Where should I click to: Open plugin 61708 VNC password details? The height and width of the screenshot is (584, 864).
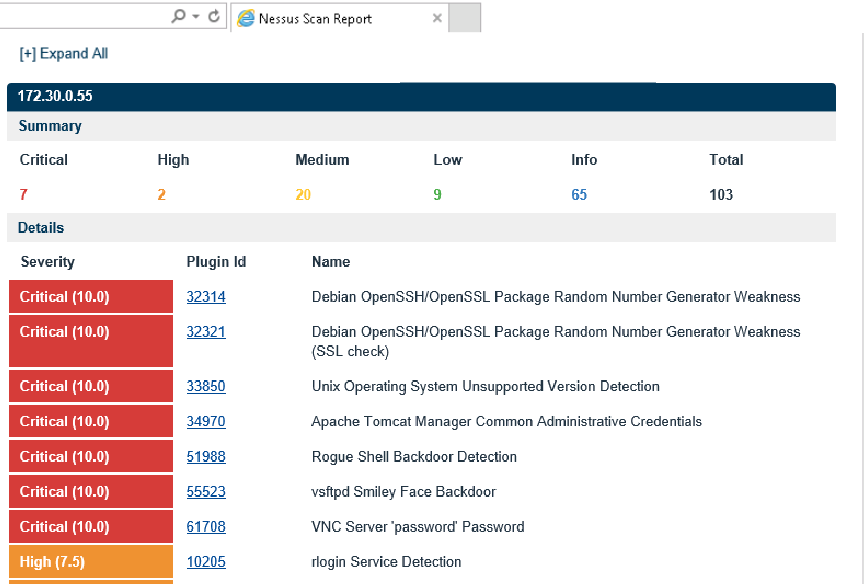[x=206, y=526]
